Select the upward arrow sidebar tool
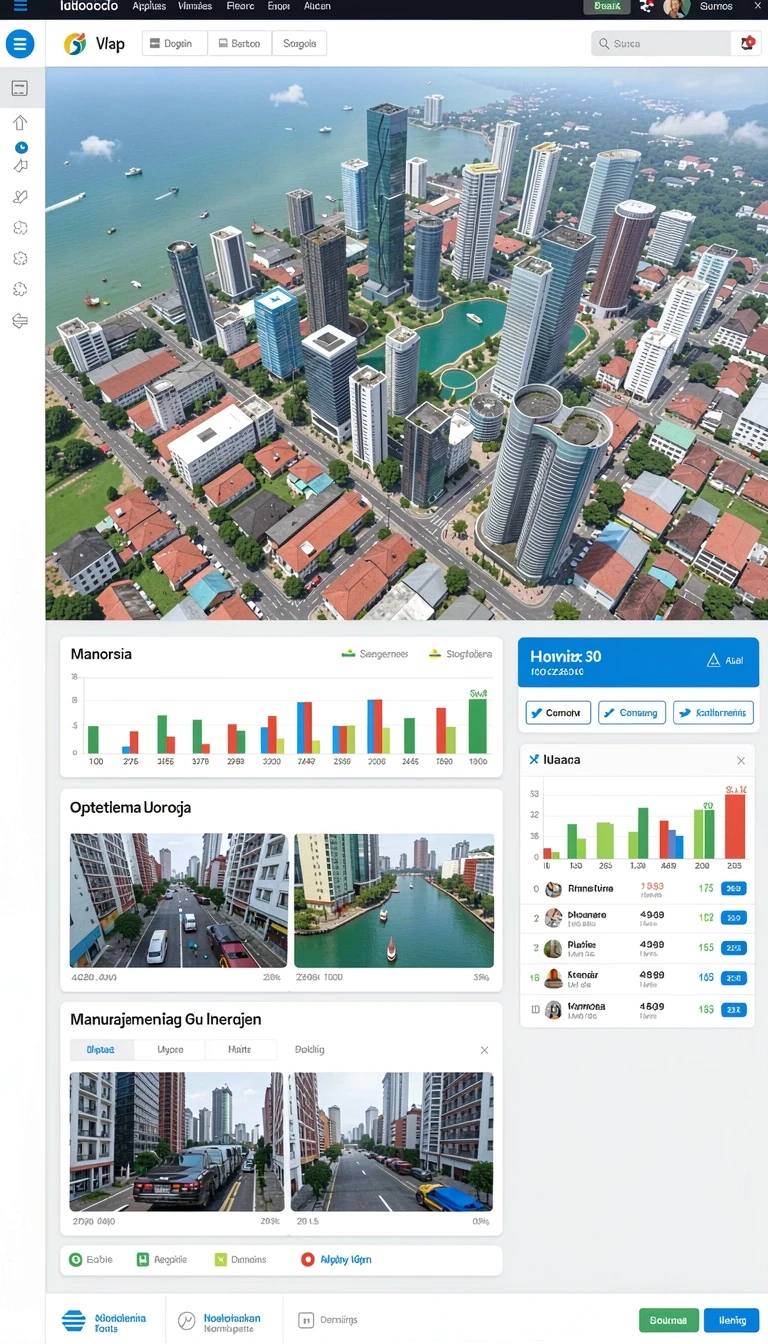 19,123
